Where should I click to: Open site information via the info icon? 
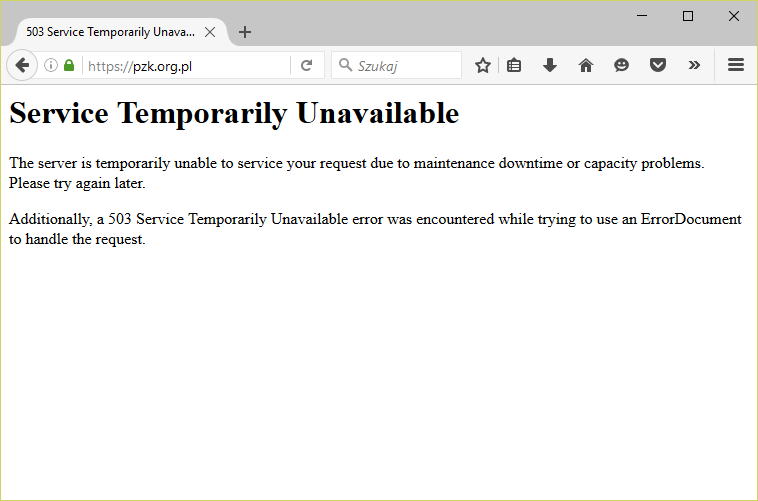coord(51,65)
